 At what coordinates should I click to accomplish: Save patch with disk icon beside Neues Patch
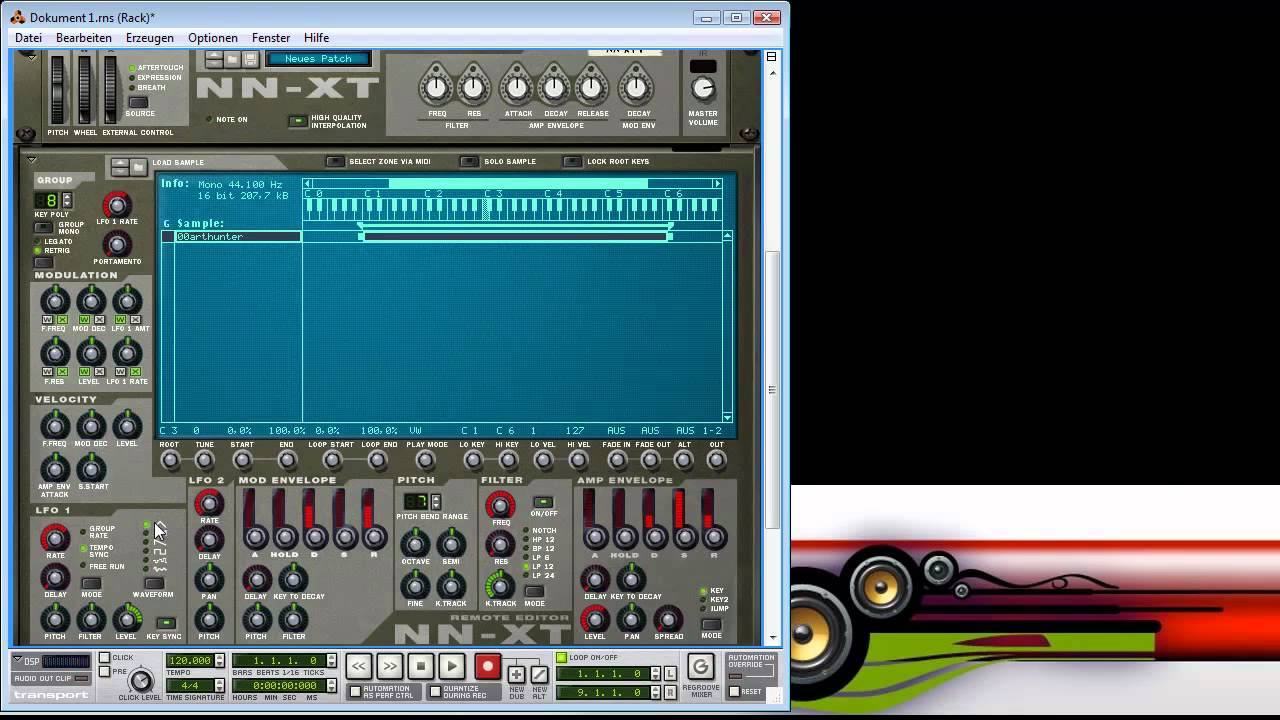[x=250, y=60]
